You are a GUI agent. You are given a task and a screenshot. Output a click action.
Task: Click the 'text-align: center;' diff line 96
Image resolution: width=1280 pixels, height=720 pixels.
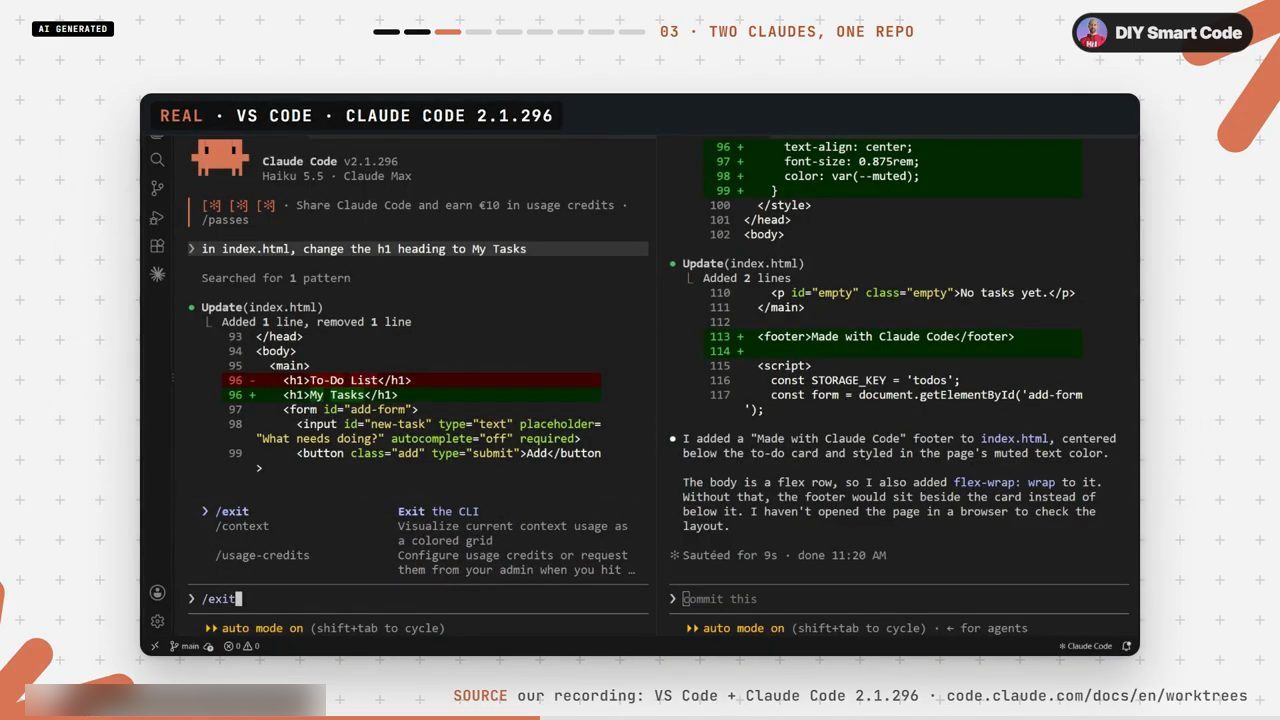[892, 147]
